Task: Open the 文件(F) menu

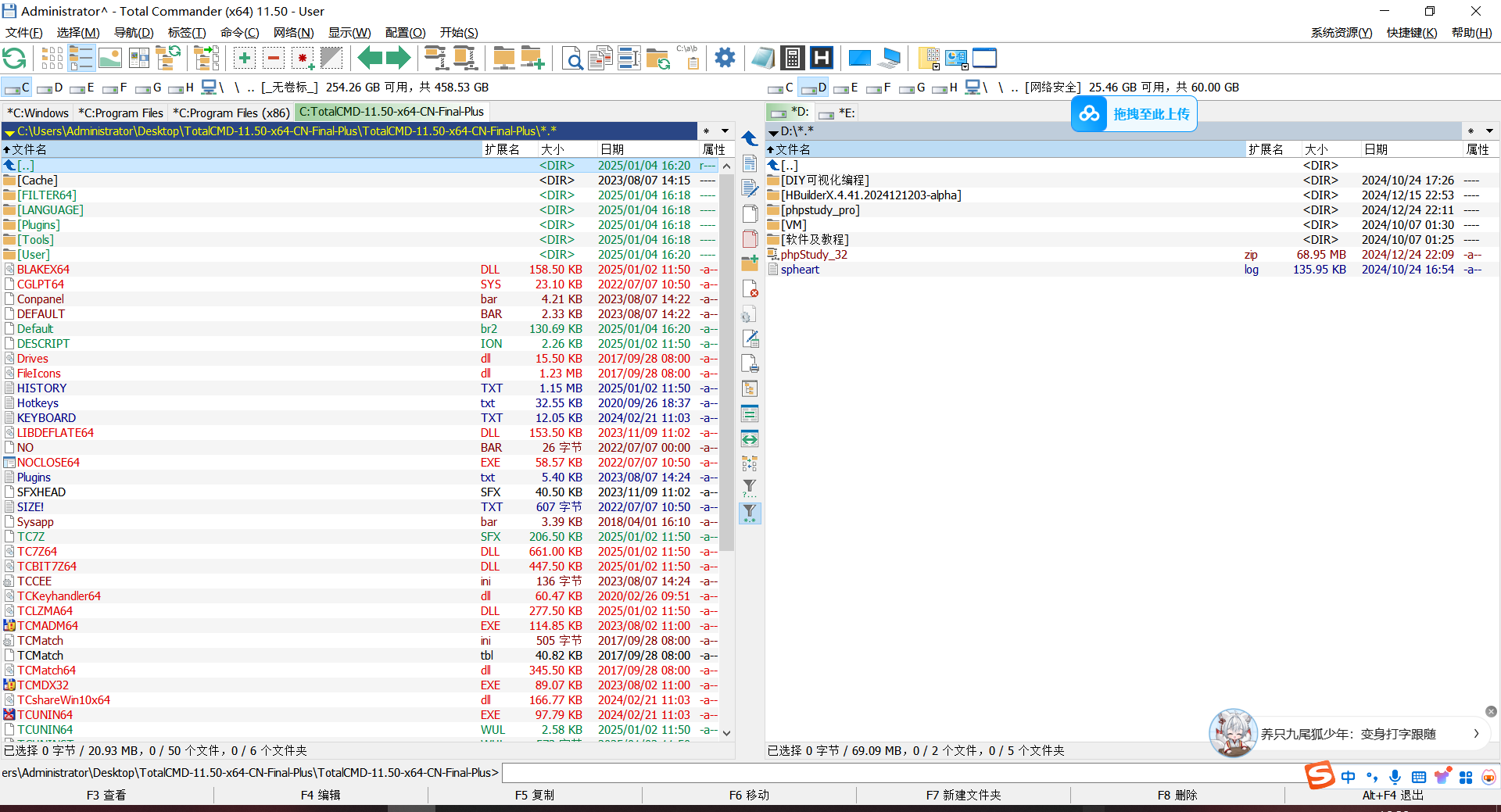Action: point(23,33)
